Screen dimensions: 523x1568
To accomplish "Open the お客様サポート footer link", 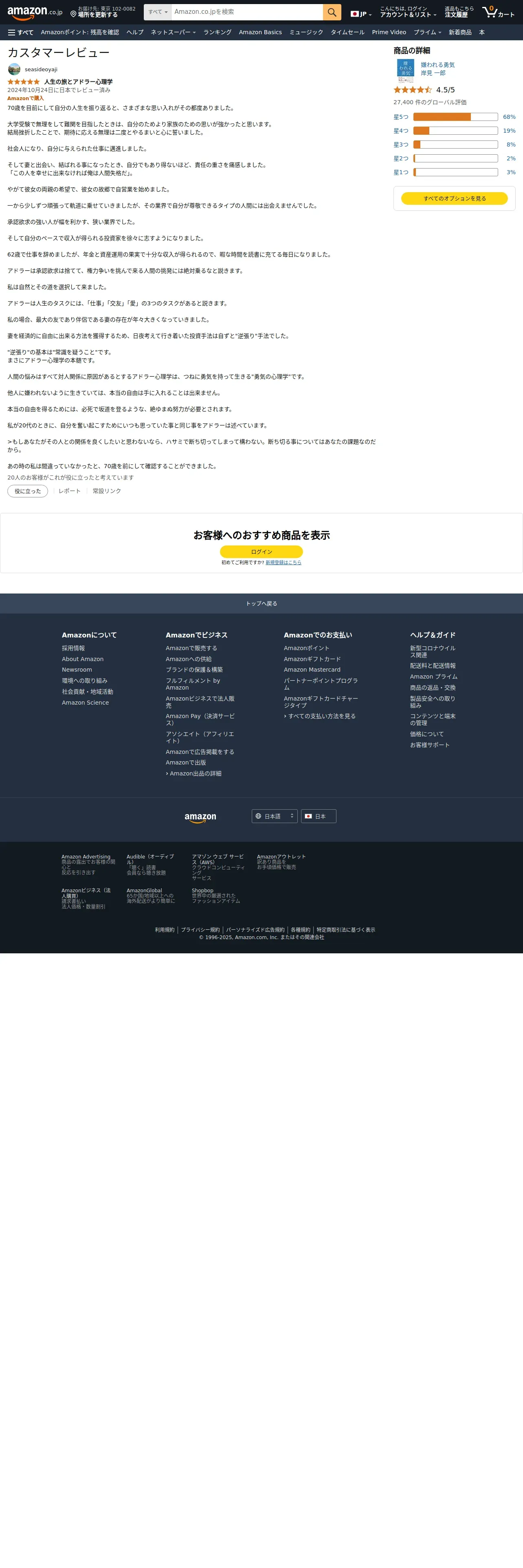I will pos(429,745).
